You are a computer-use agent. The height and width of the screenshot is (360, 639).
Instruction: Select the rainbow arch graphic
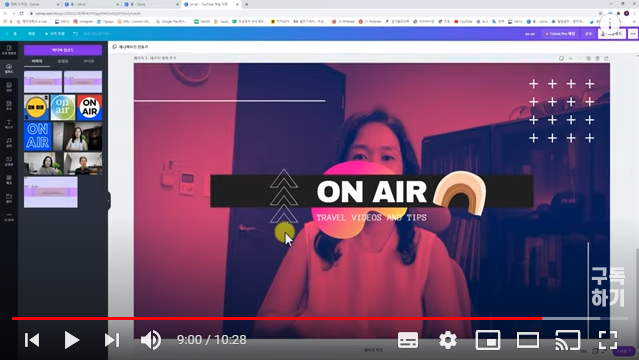click(x=460, y=193)
